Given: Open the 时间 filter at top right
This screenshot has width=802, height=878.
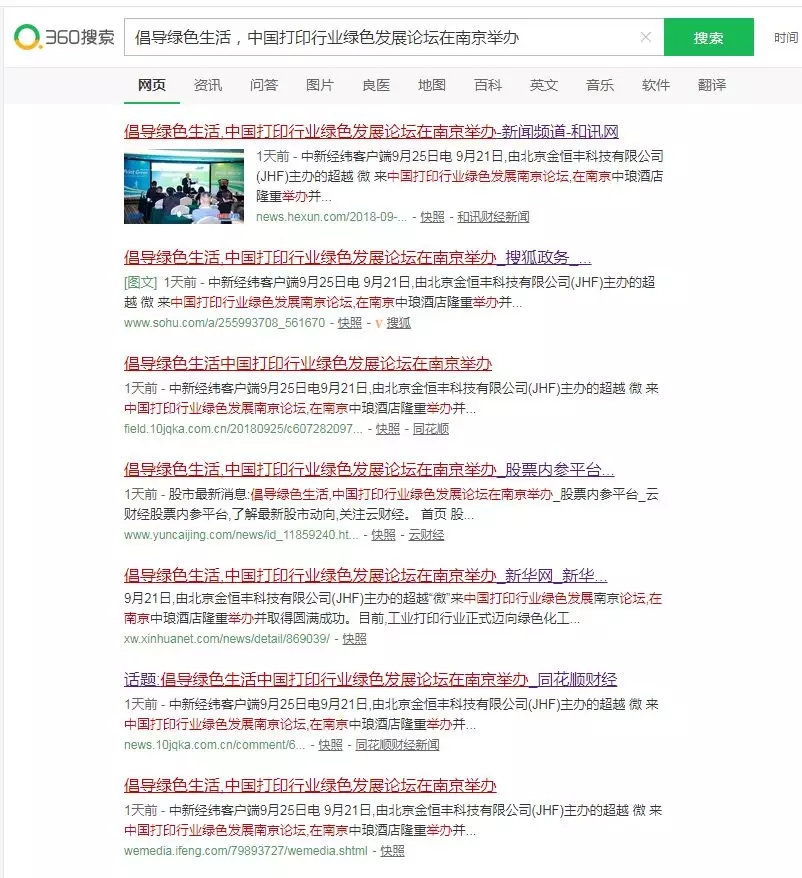Looking at the screenshot, I should point(786,38).
